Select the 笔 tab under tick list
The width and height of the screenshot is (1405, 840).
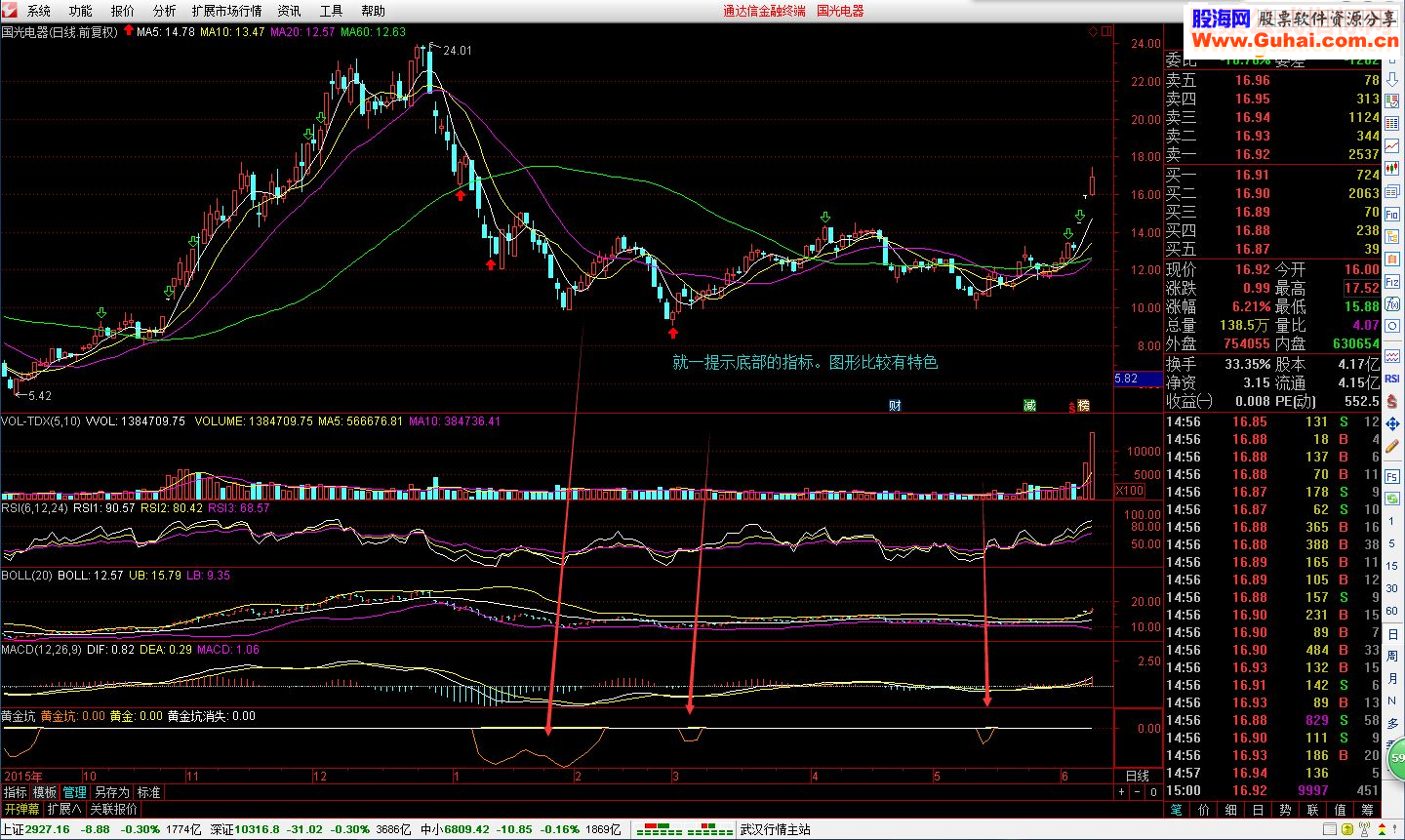coord(1177,809)
